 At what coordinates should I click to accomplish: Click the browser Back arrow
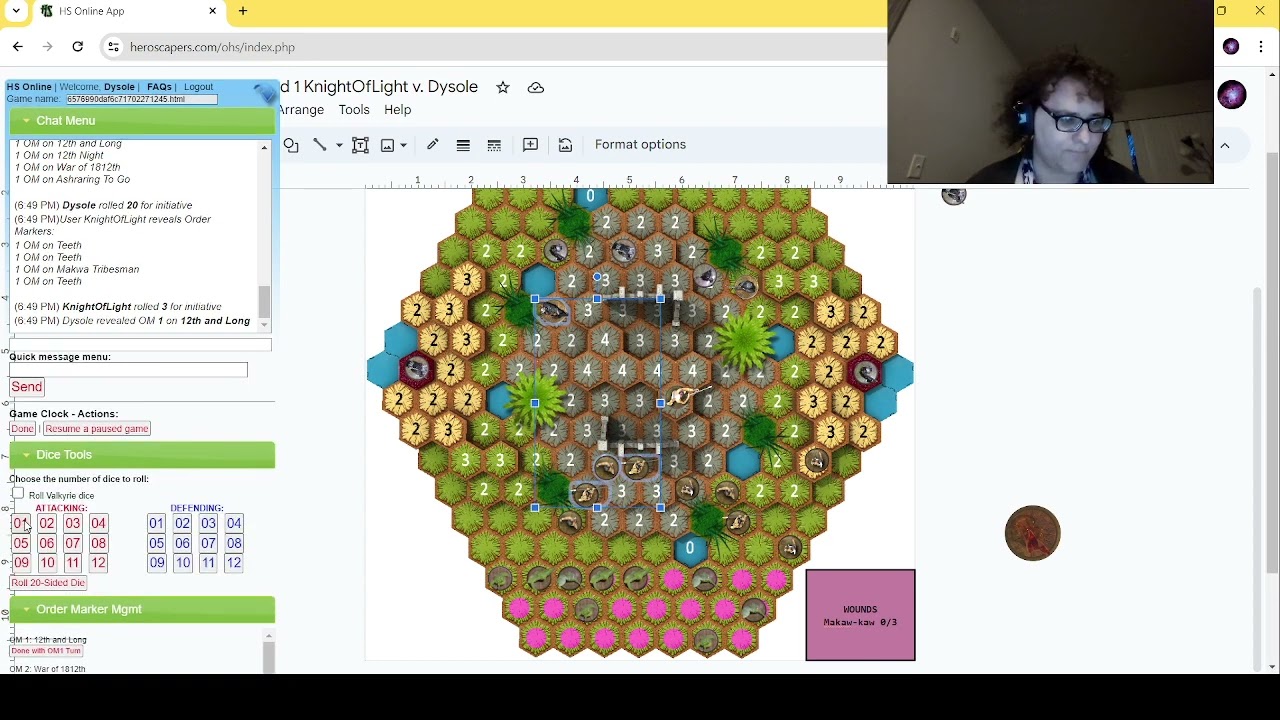point(18,47)
